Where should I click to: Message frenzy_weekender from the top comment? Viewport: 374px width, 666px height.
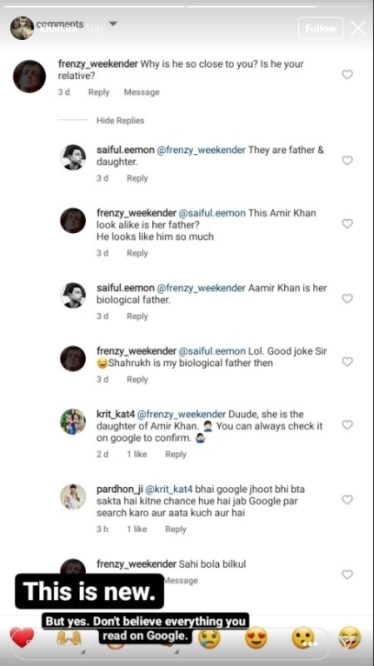click(142, 92)
